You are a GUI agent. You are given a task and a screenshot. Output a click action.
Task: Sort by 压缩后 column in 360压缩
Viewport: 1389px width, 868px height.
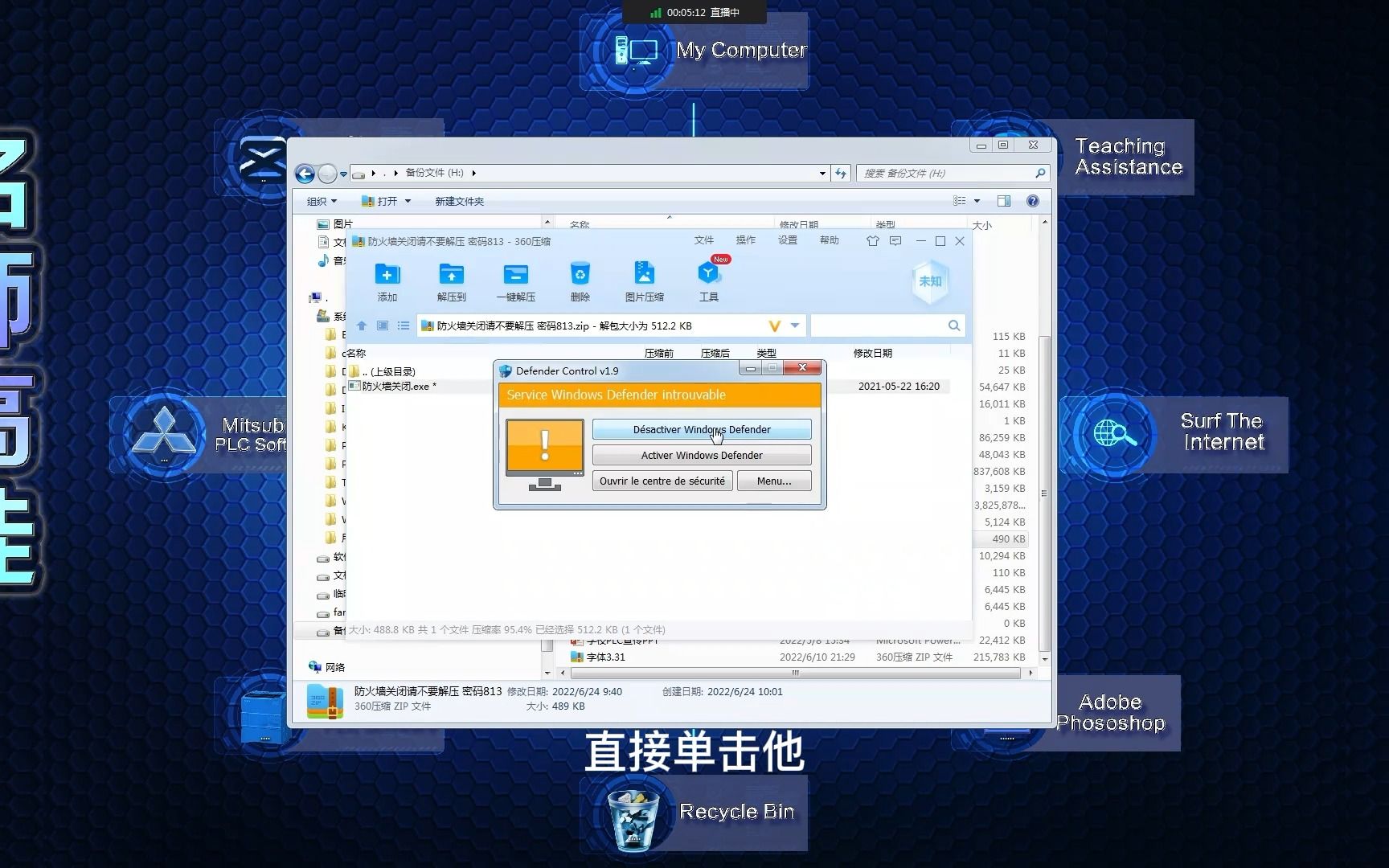tap(715, 353)
